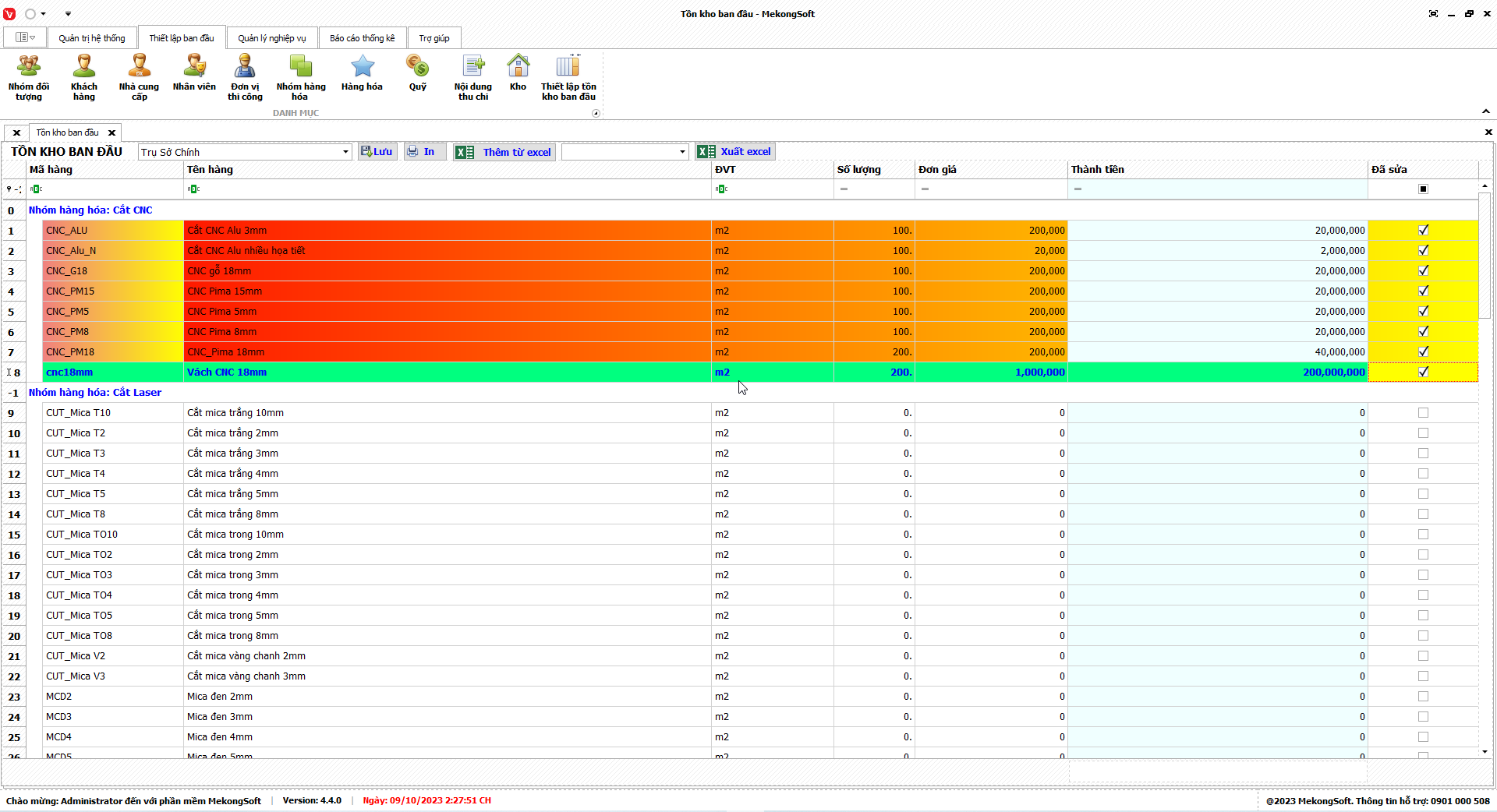Open the Báo cáo thống kê tab
Image resolution: width=1497 pixels, height=812 pixels.
tap(362, 38)
